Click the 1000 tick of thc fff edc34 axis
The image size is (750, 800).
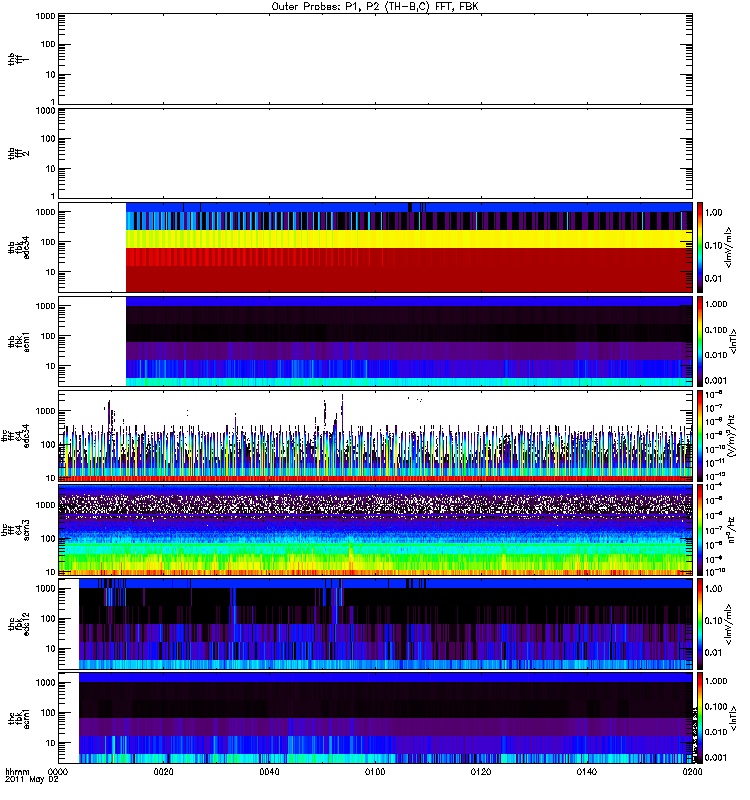coord(45,411)
